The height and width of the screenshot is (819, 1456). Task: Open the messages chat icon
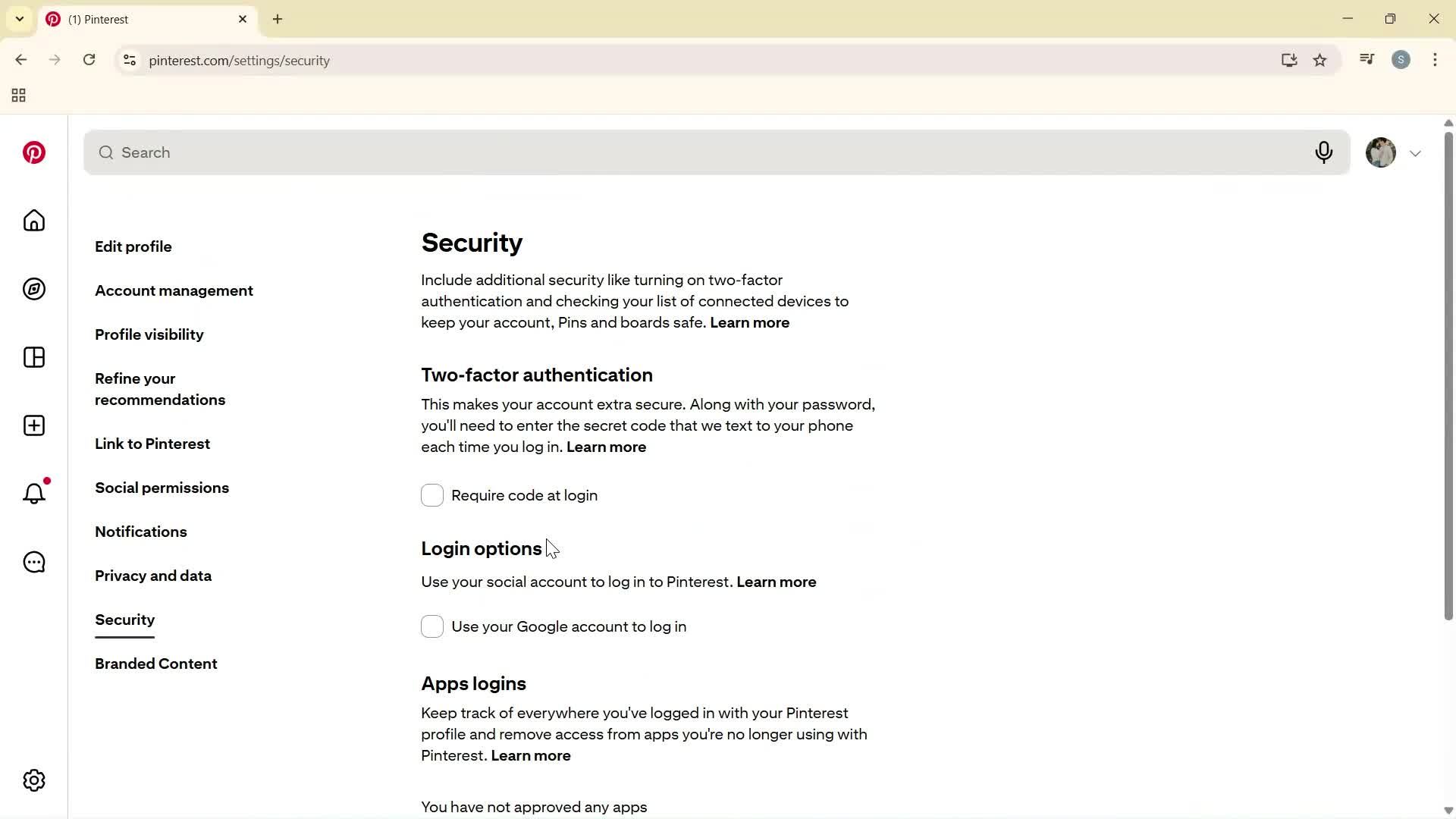click(33, 562)
